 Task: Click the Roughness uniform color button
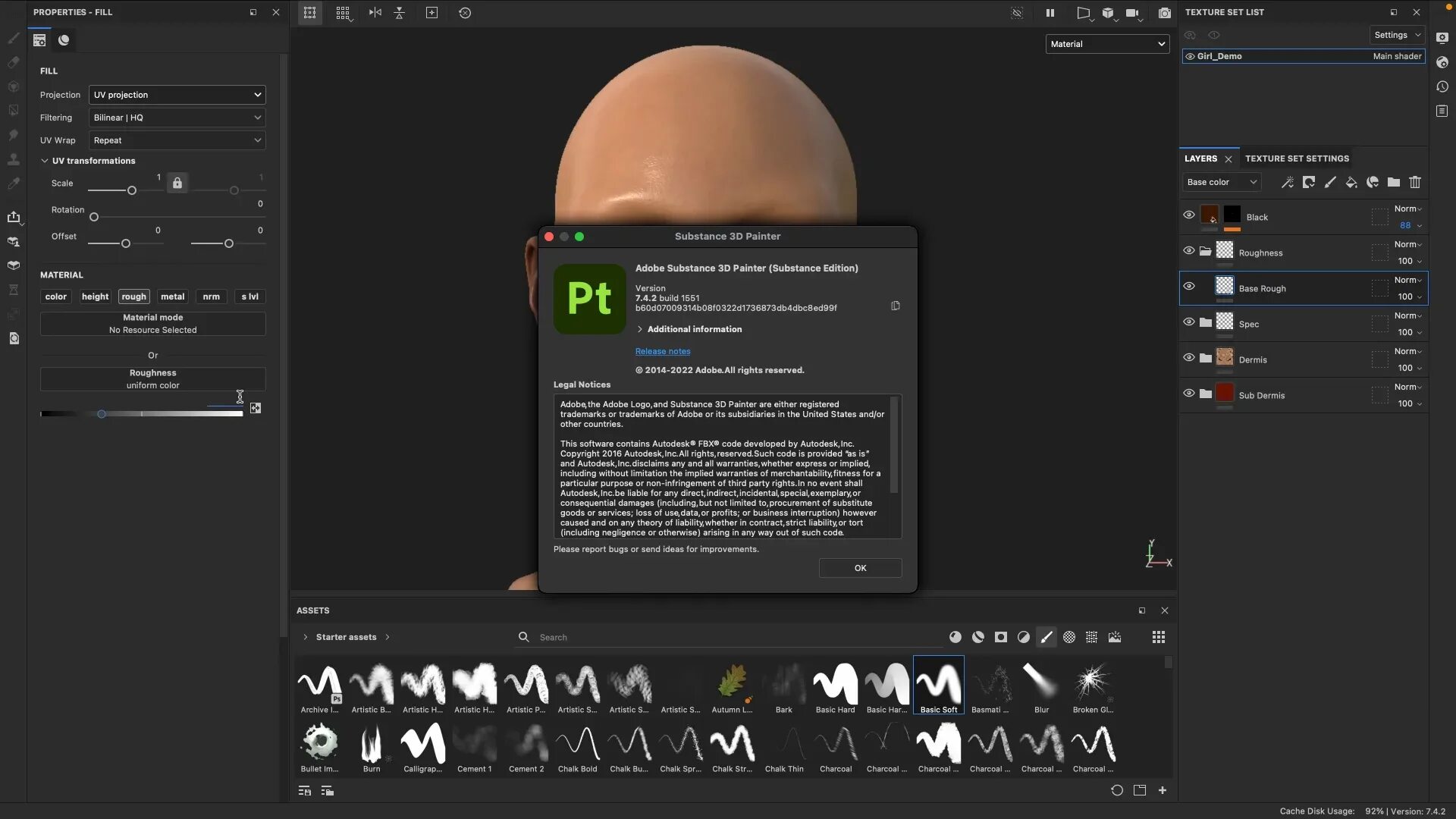[153, 379]
